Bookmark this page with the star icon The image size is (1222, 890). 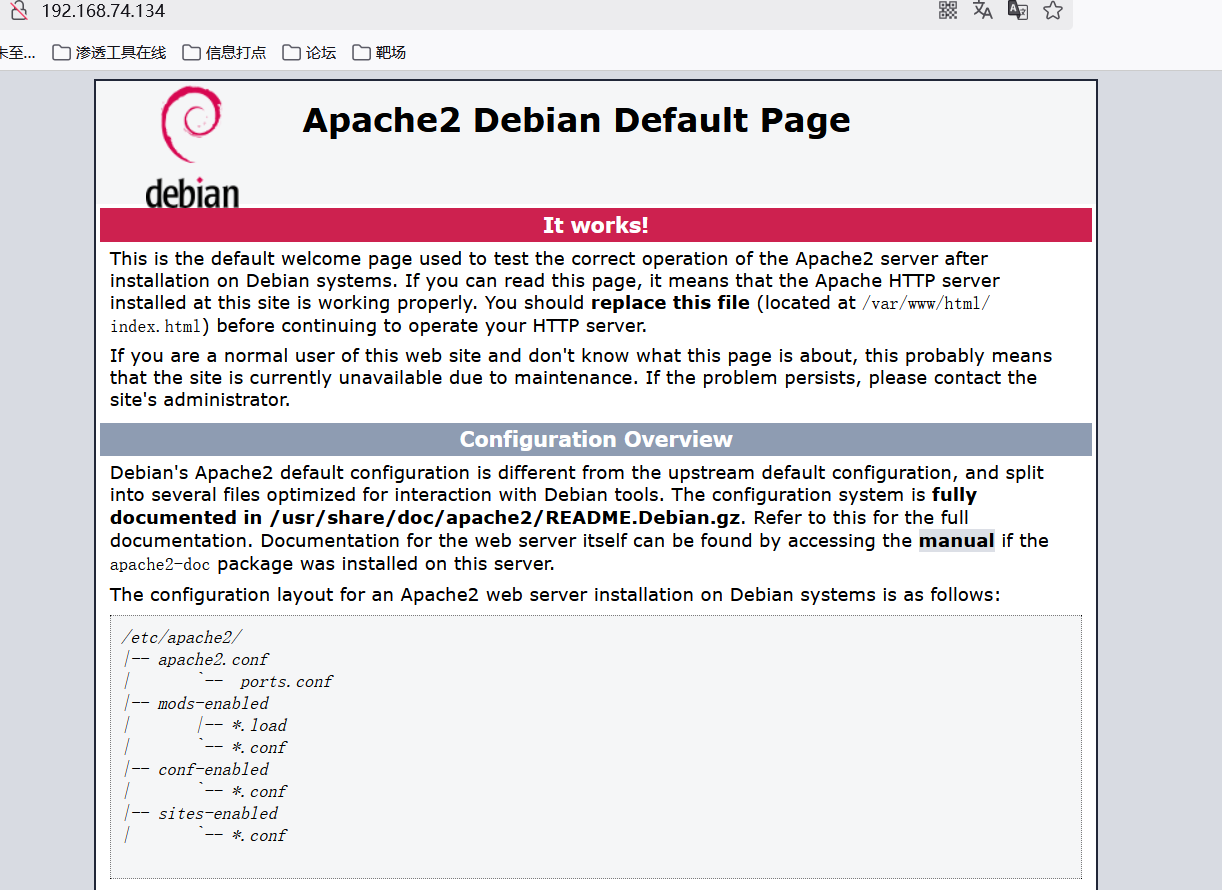pos(1053,11)
